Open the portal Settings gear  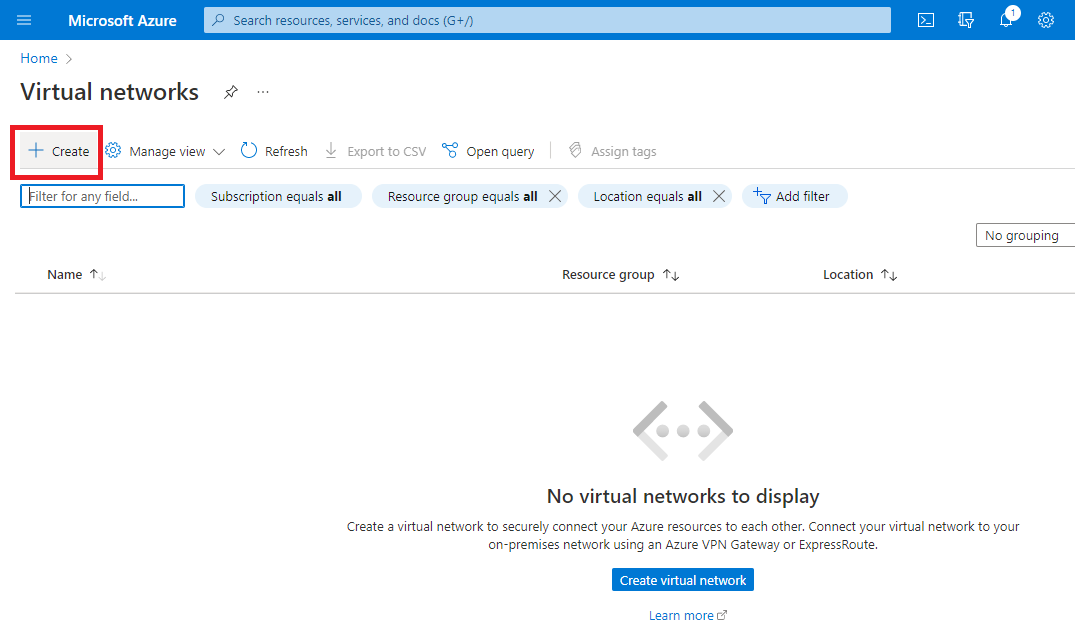[x=1045, y=19]
